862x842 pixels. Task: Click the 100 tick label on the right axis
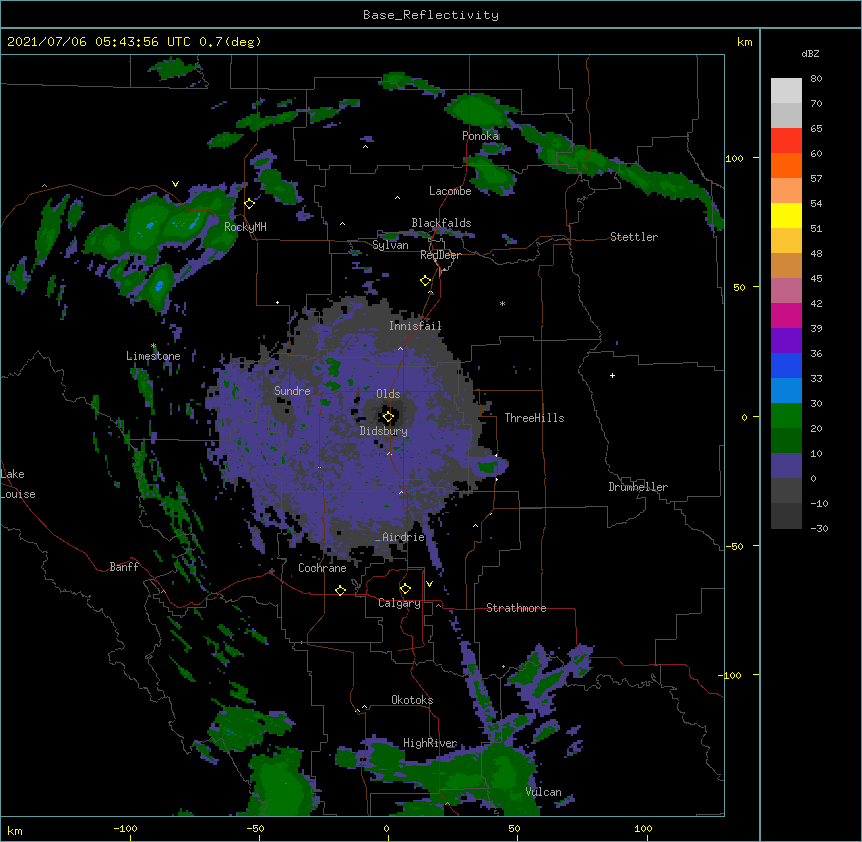coord(734,158)
